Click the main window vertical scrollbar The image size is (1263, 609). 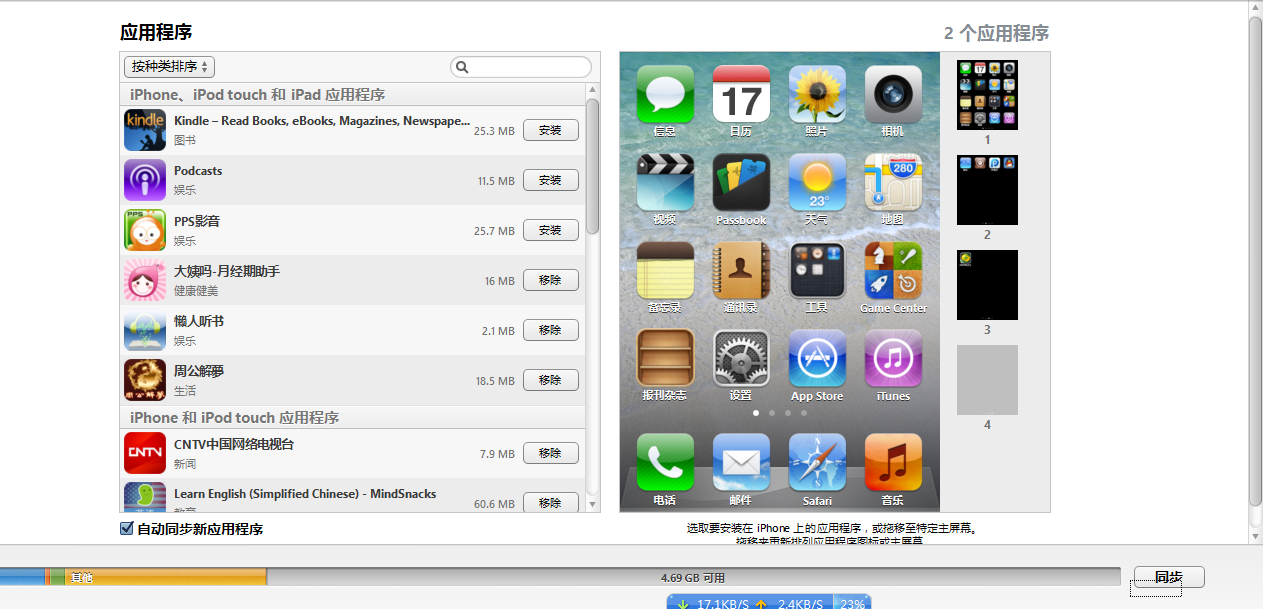coord(1255,260)
